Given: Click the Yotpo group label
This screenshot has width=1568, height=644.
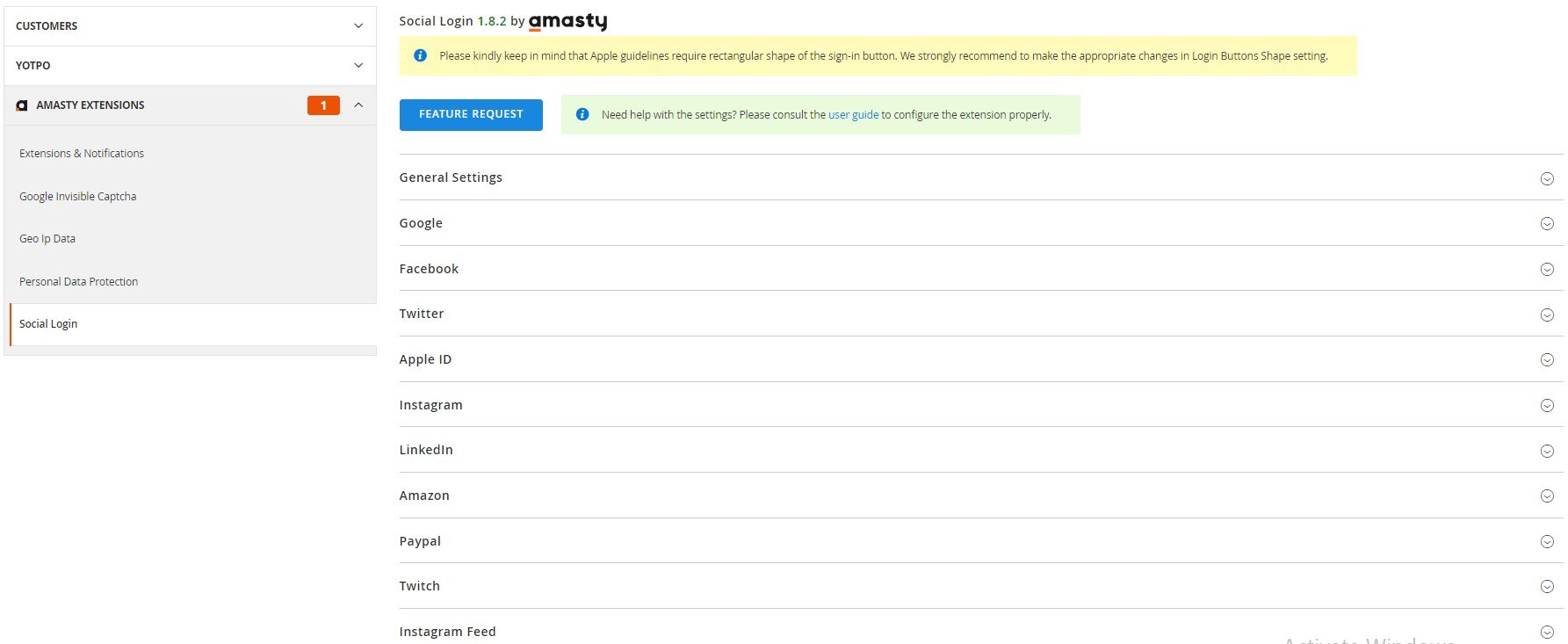Looking at the screenshot, I should click(33, 66).
